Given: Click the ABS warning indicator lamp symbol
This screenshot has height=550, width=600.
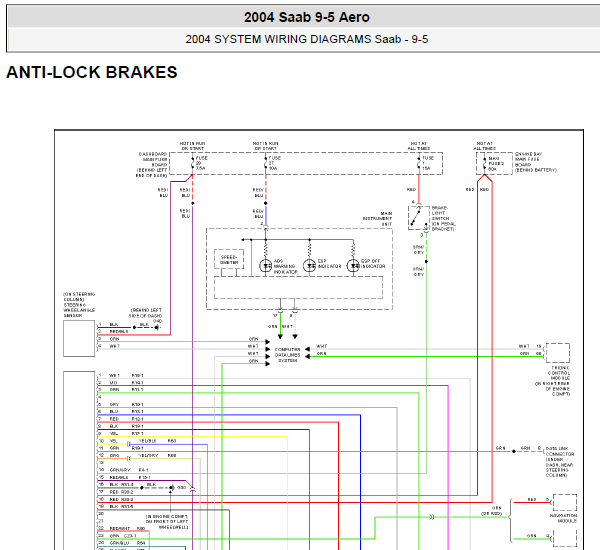Looking at the screenshot, I should tap(266, 265).
